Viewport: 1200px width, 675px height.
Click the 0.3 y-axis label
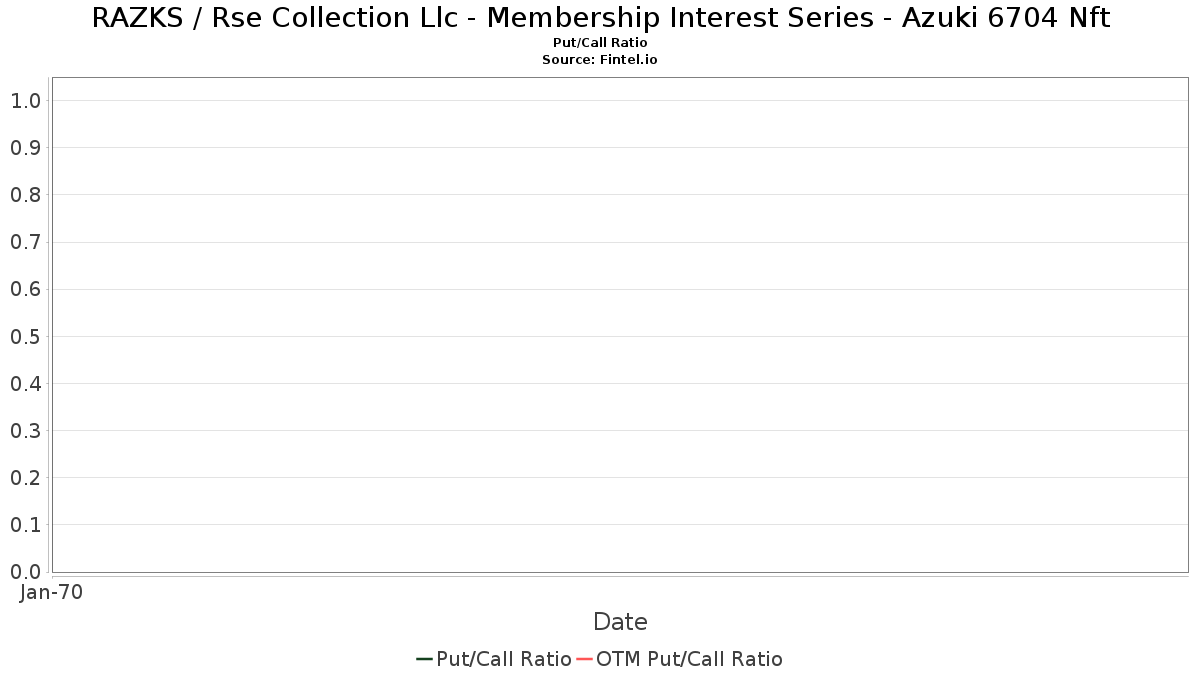(x=25, y=431)
